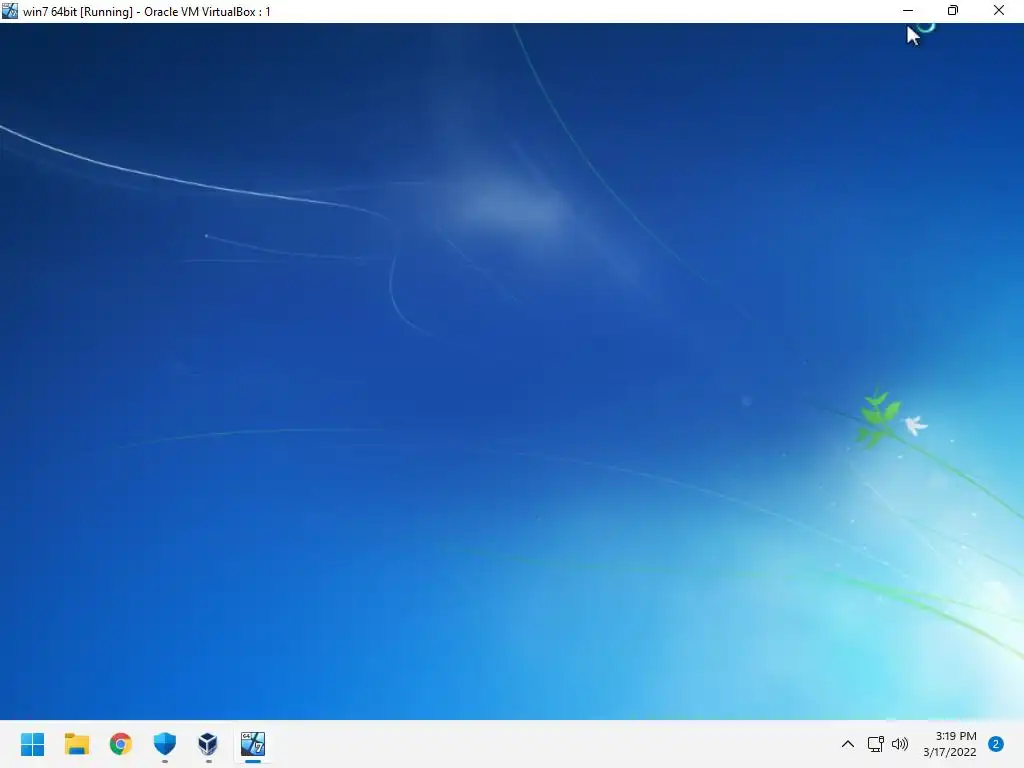This screenshot has height=768, width=1024.
Task: Show hidden system tray icons
Action: click(x=848, y=744)
